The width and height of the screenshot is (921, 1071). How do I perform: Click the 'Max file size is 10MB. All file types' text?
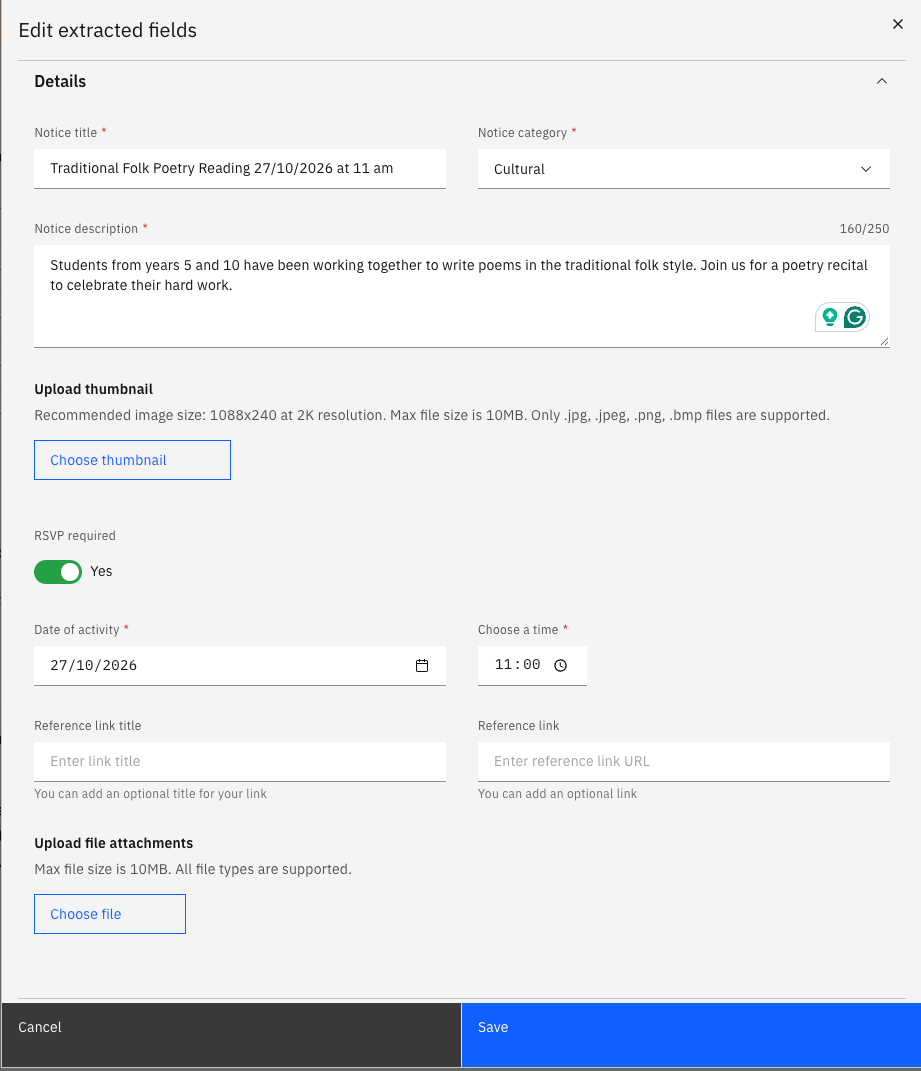tap(193, 870)
